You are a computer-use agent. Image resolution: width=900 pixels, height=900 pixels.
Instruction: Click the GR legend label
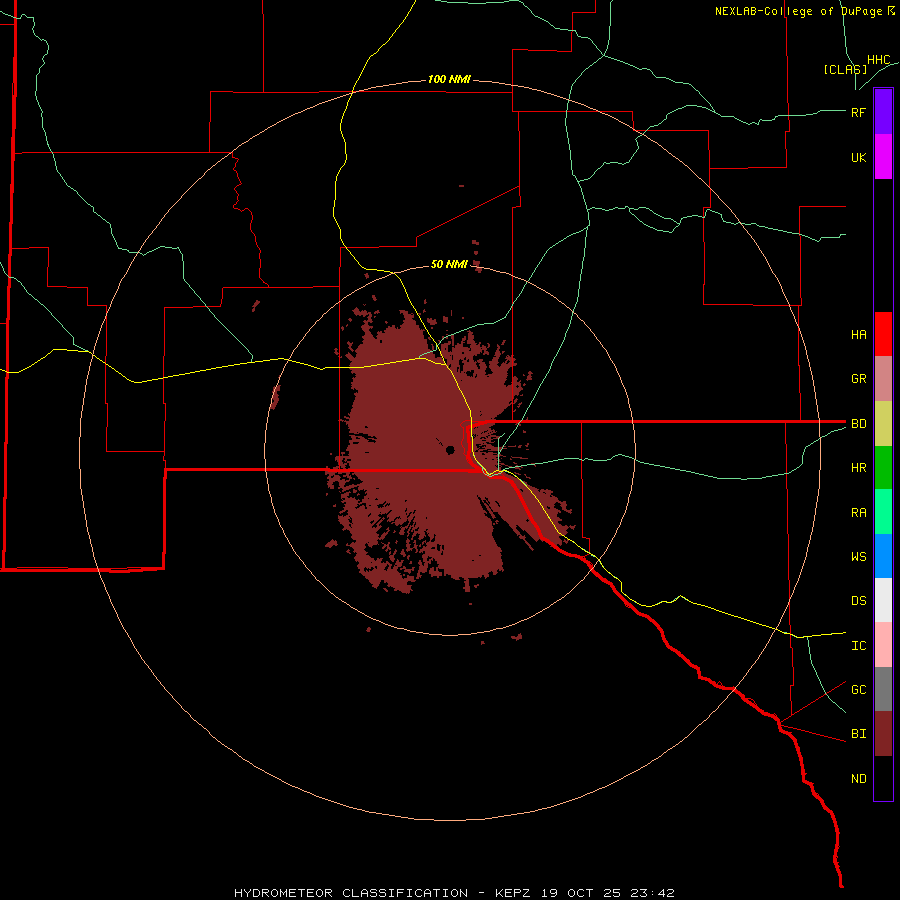(858, 379)
